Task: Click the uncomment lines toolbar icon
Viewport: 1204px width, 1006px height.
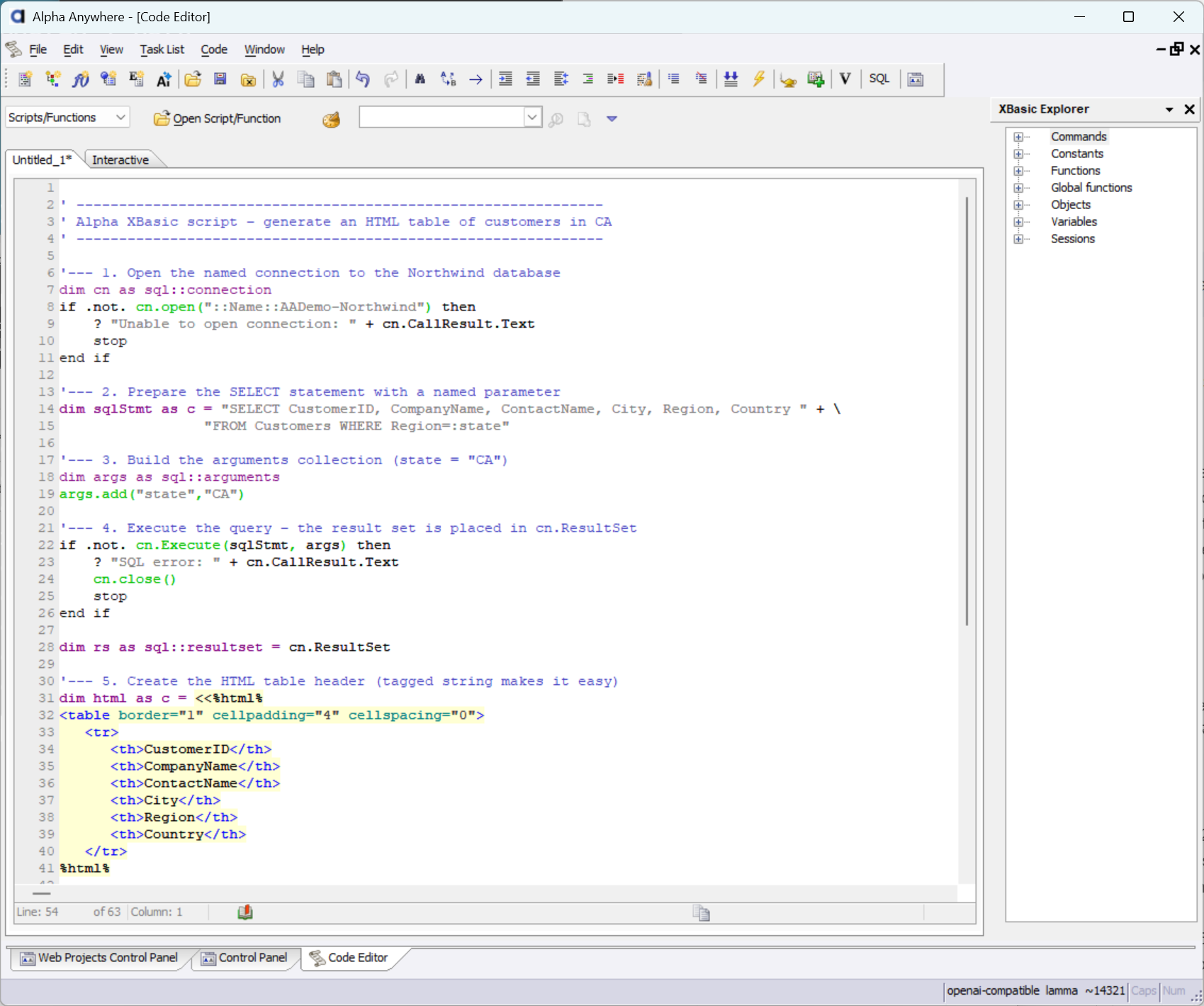Action: [701, 79]
